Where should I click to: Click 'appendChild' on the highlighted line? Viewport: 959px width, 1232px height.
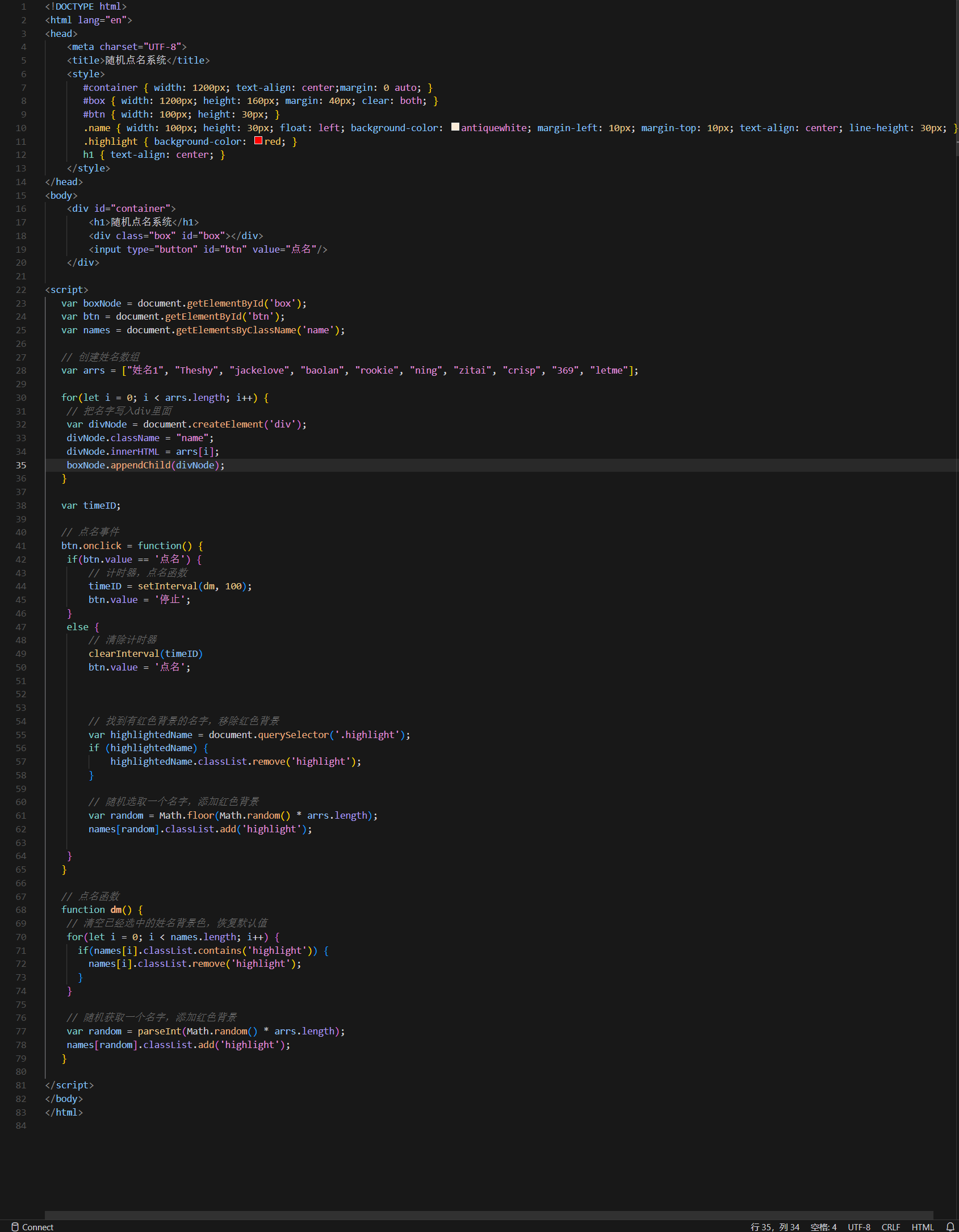tap(140, 465)
